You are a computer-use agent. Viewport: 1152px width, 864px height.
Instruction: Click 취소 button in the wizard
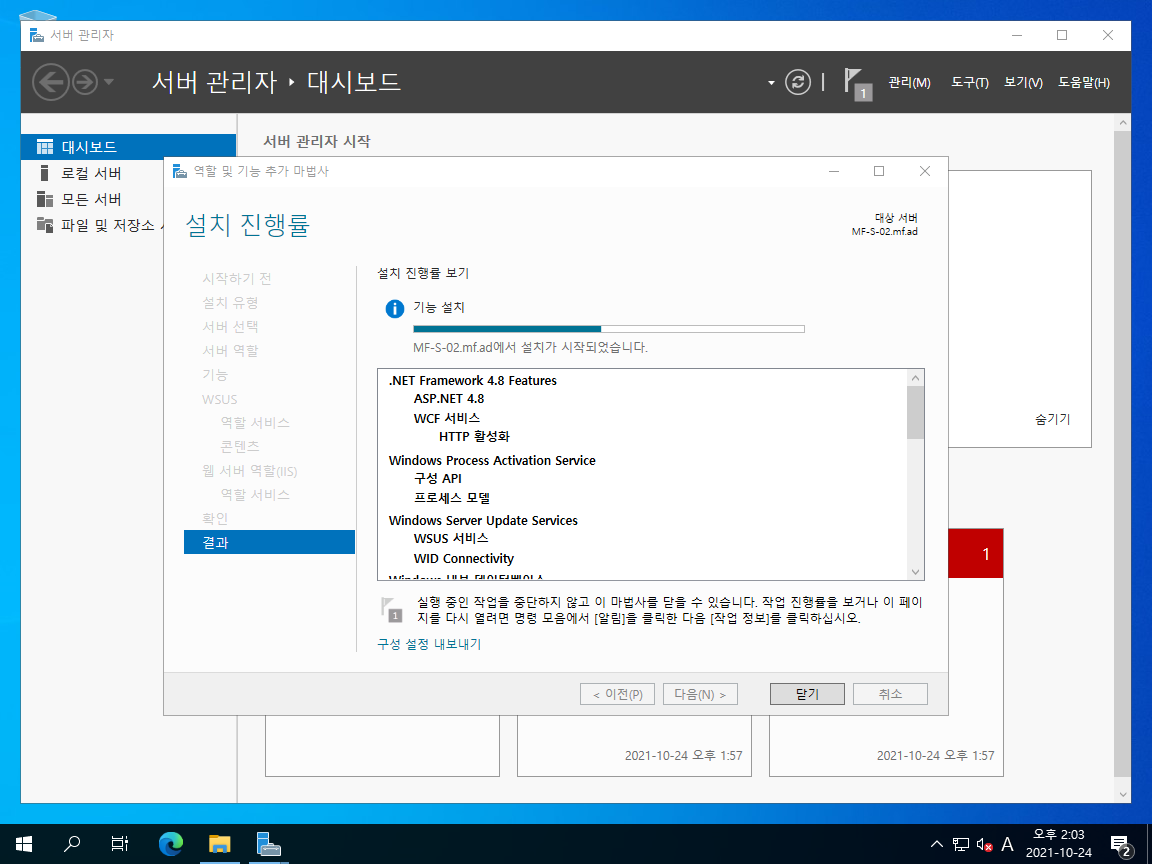tap(890, 694)
